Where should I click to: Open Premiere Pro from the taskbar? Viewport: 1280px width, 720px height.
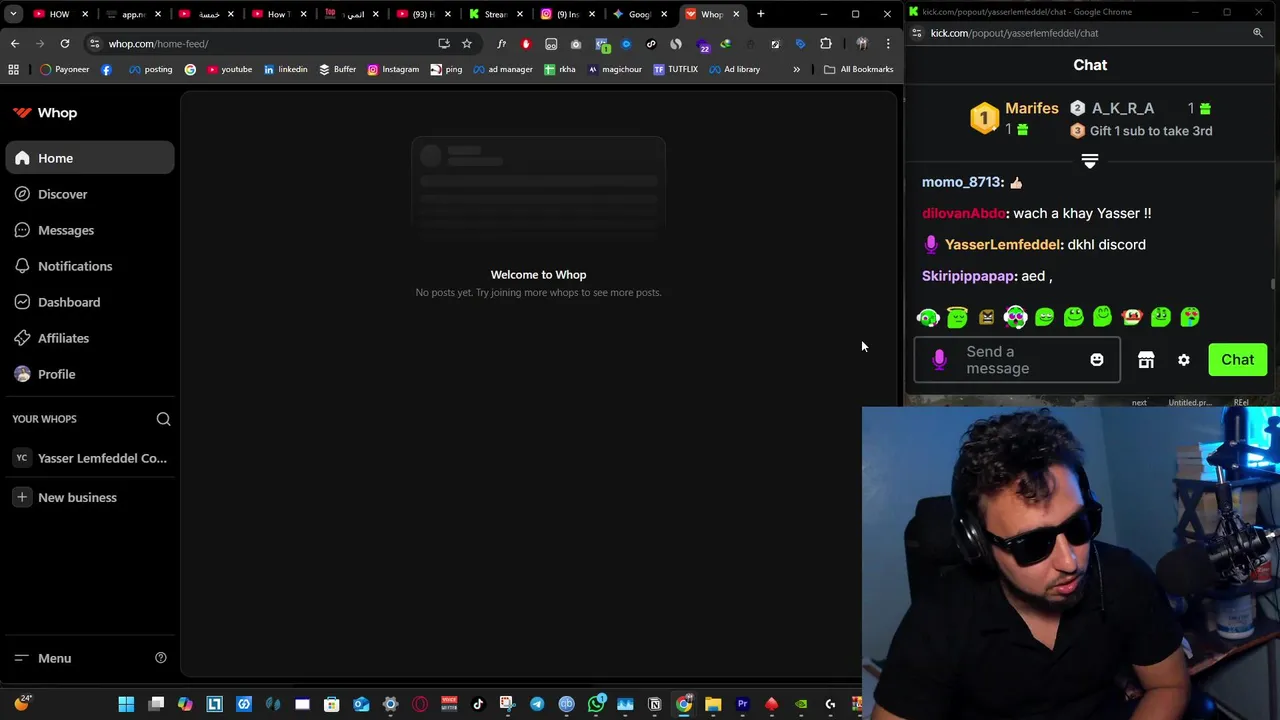coord(742,704)
